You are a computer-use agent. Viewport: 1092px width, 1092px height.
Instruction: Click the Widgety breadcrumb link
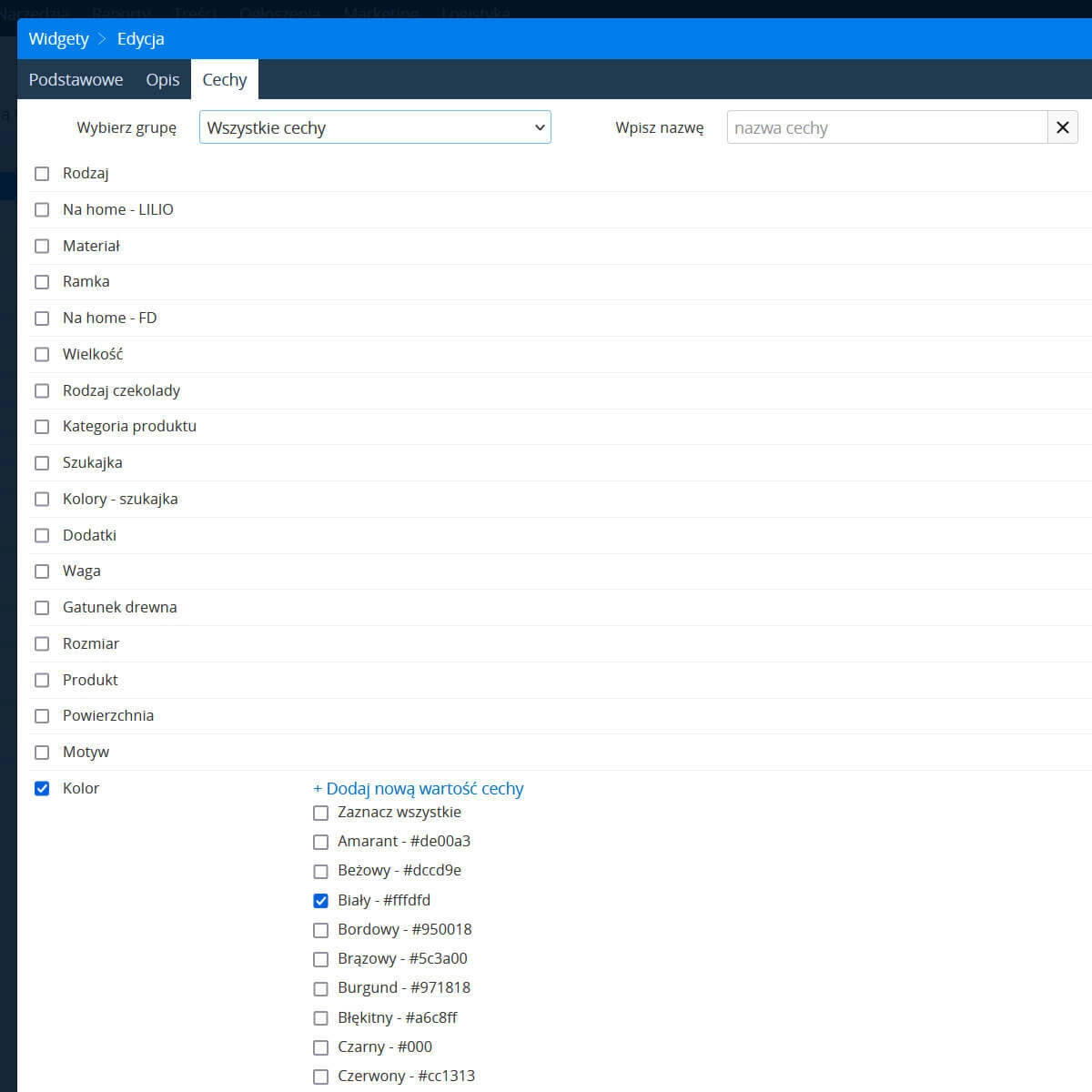(x=58, y=39)
